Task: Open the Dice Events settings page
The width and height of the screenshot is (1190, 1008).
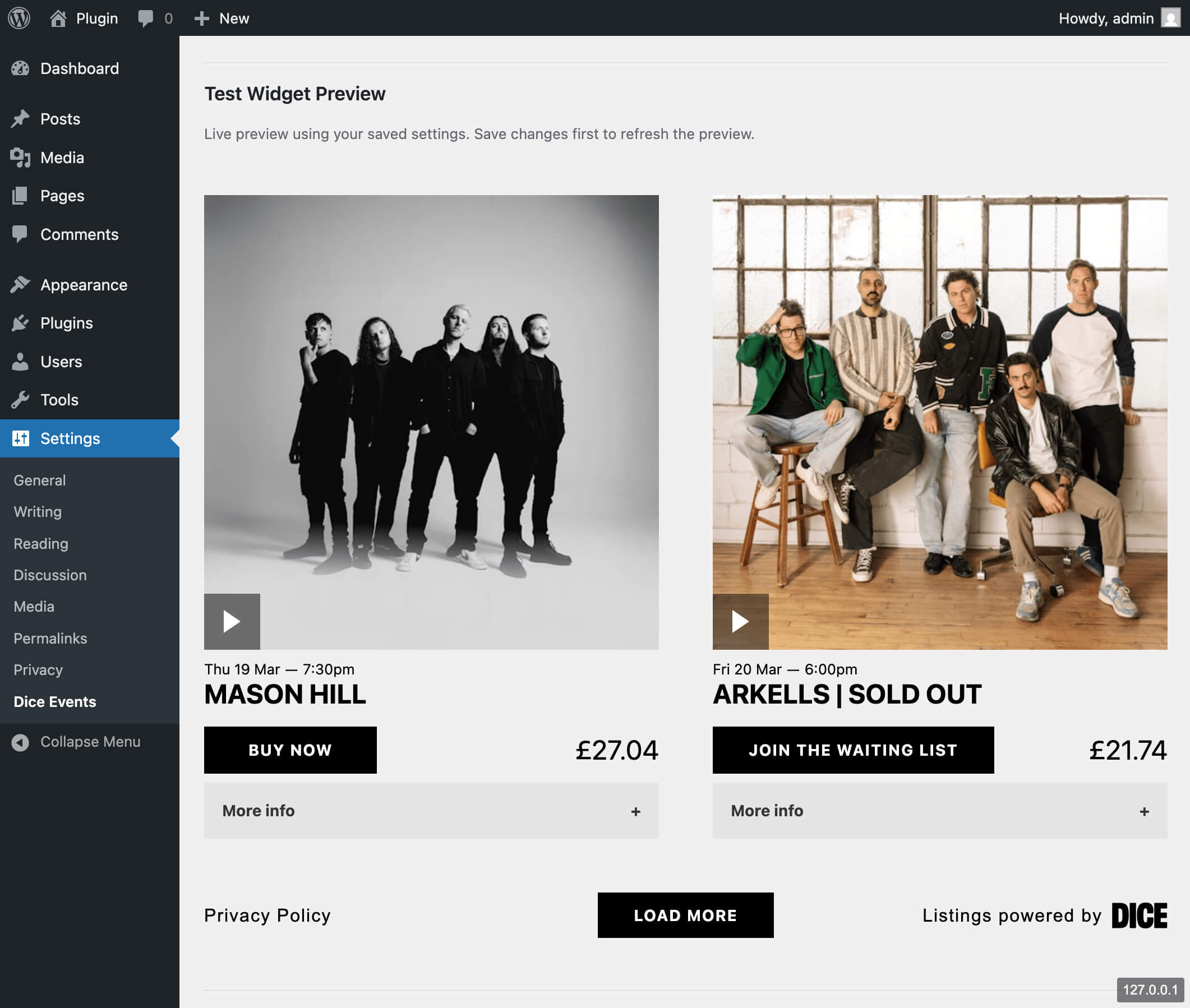Action: click(54, 701)
